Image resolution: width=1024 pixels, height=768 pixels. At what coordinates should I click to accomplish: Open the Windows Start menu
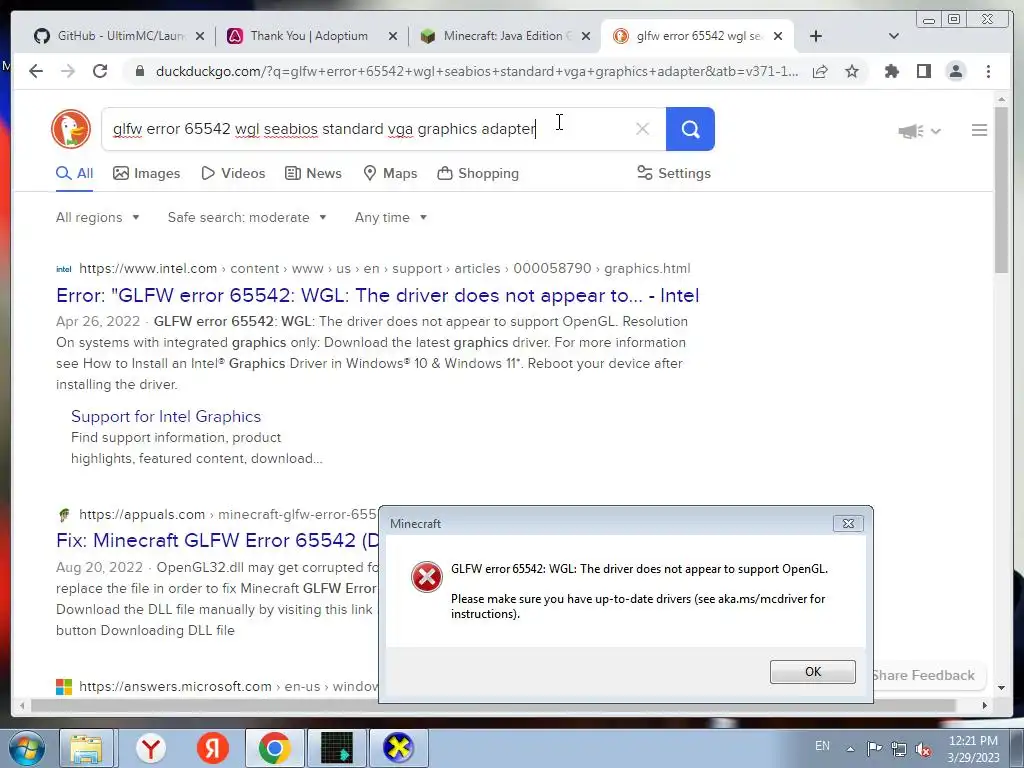[x=27, y=748]
